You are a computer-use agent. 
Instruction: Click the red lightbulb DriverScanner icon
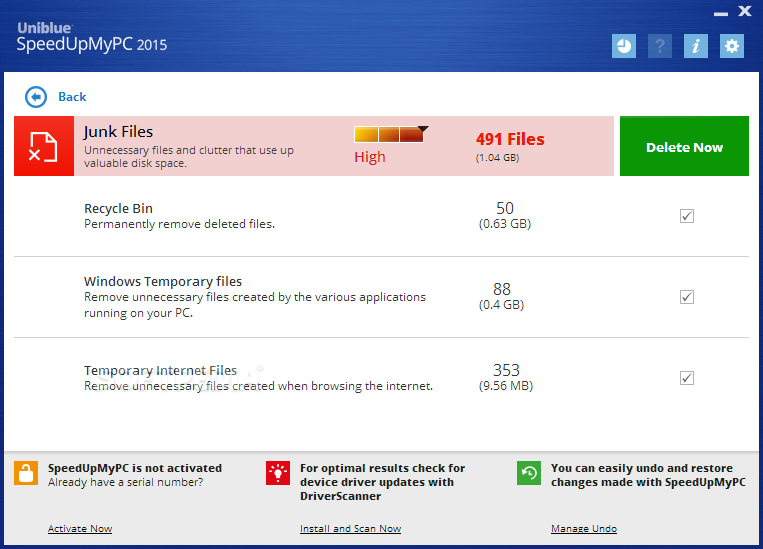click(278, 473)
